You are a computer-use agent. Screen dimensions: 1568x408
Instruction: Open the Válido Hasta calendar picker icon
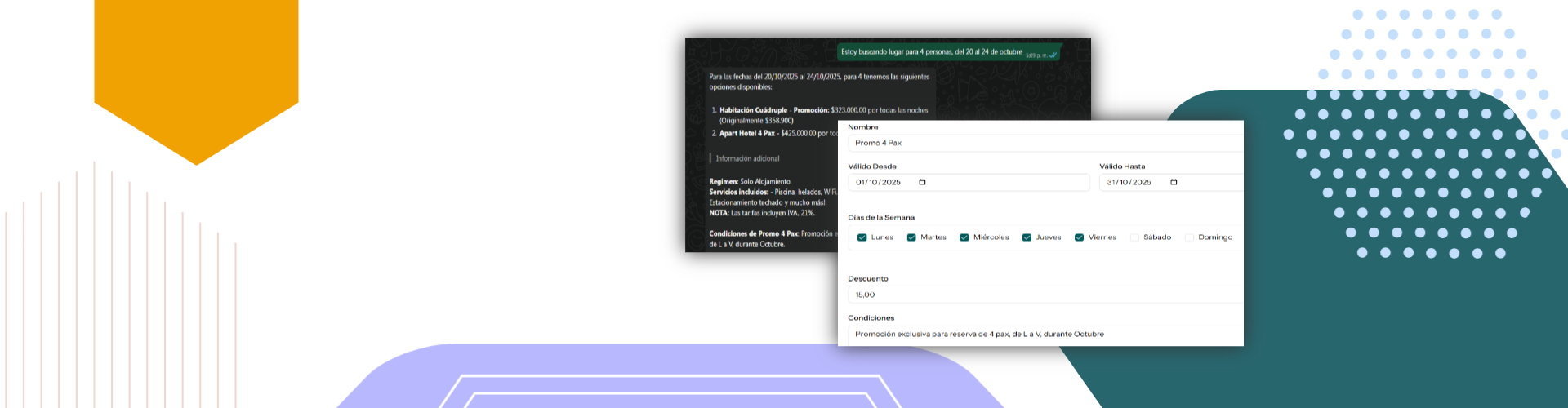pyautogui.click(x=1174, y=182)
